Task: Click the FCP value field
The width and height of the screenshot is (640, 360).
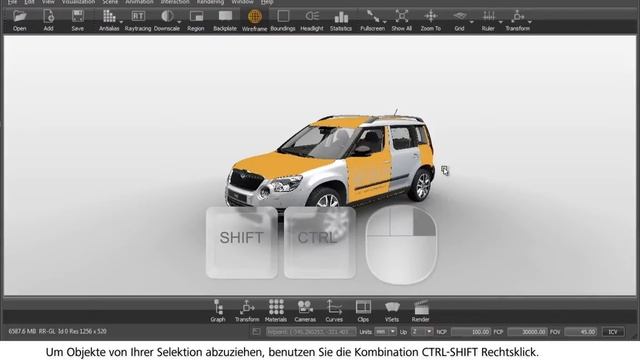Action: coord(527,332)
